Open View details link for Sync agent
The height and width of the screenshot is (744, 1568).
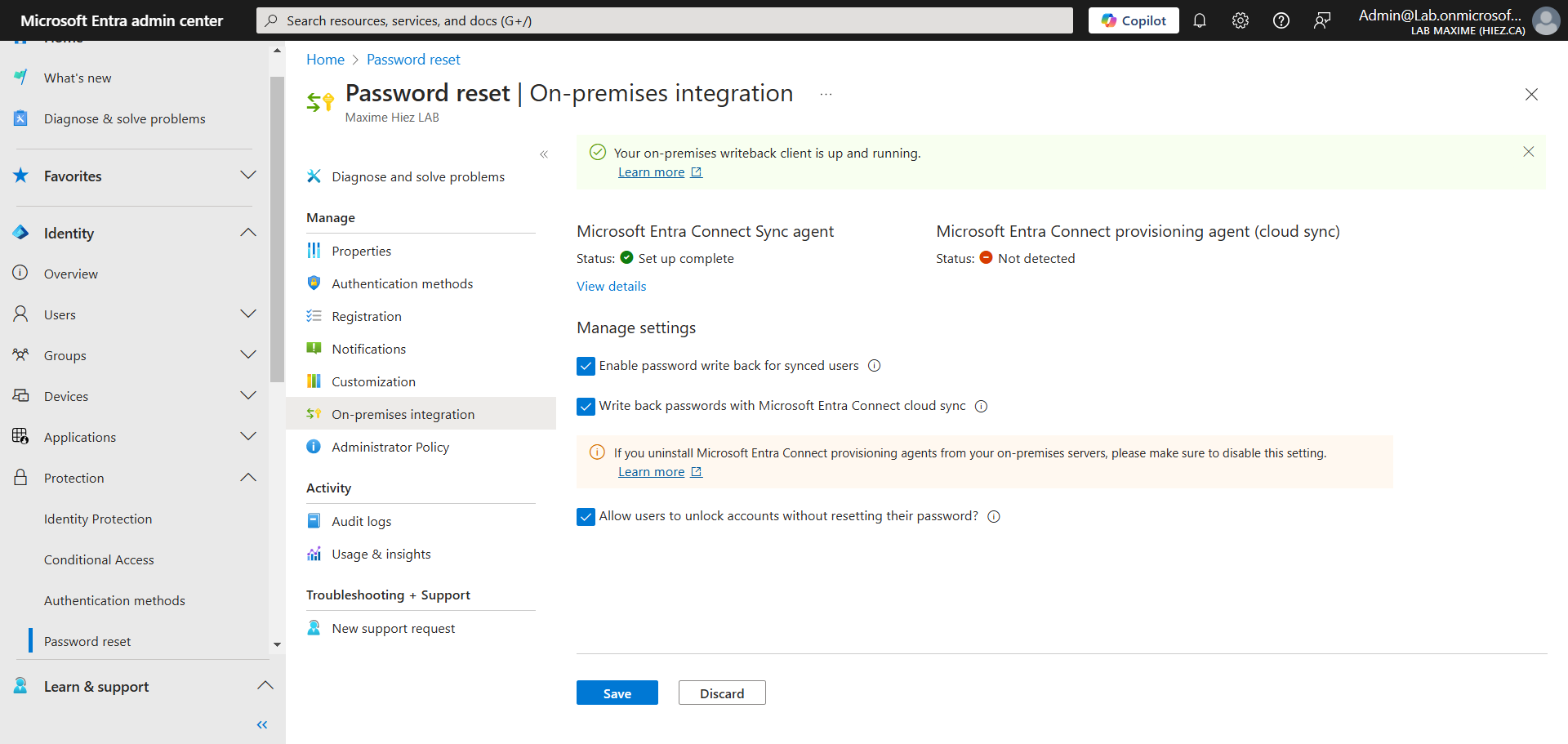tap(611, 286)
